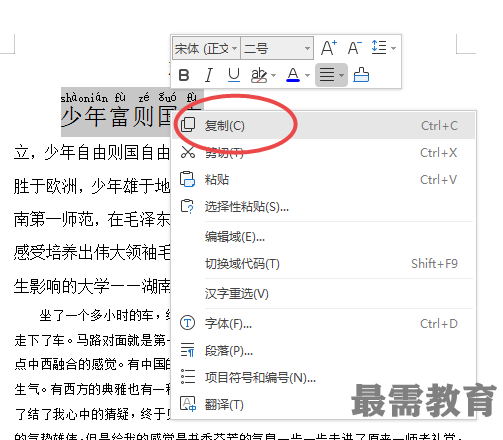This screenshot has width=503, height=440.
Task: Select 汉字重选(V) menu entry
Action: [324, 294]
